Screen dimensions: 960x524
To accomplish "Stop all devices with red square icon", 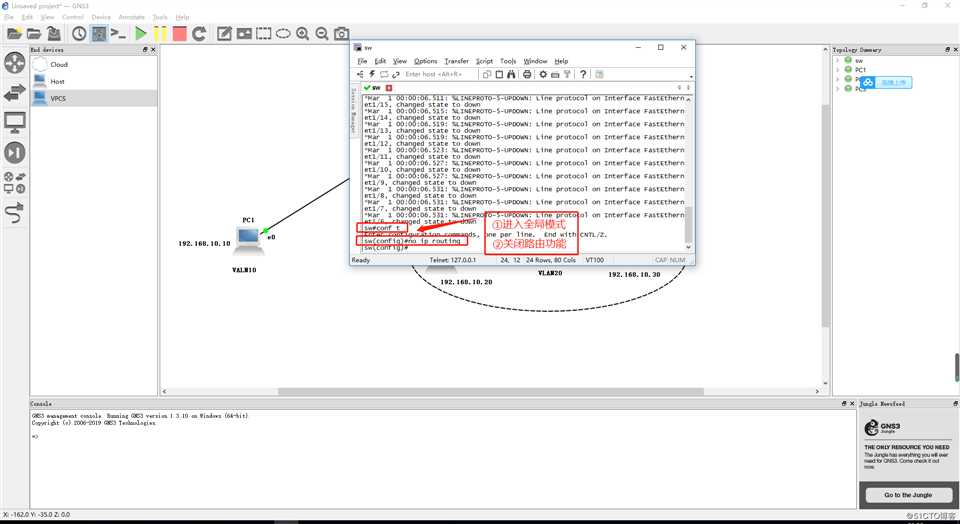I will pos(179,34).
